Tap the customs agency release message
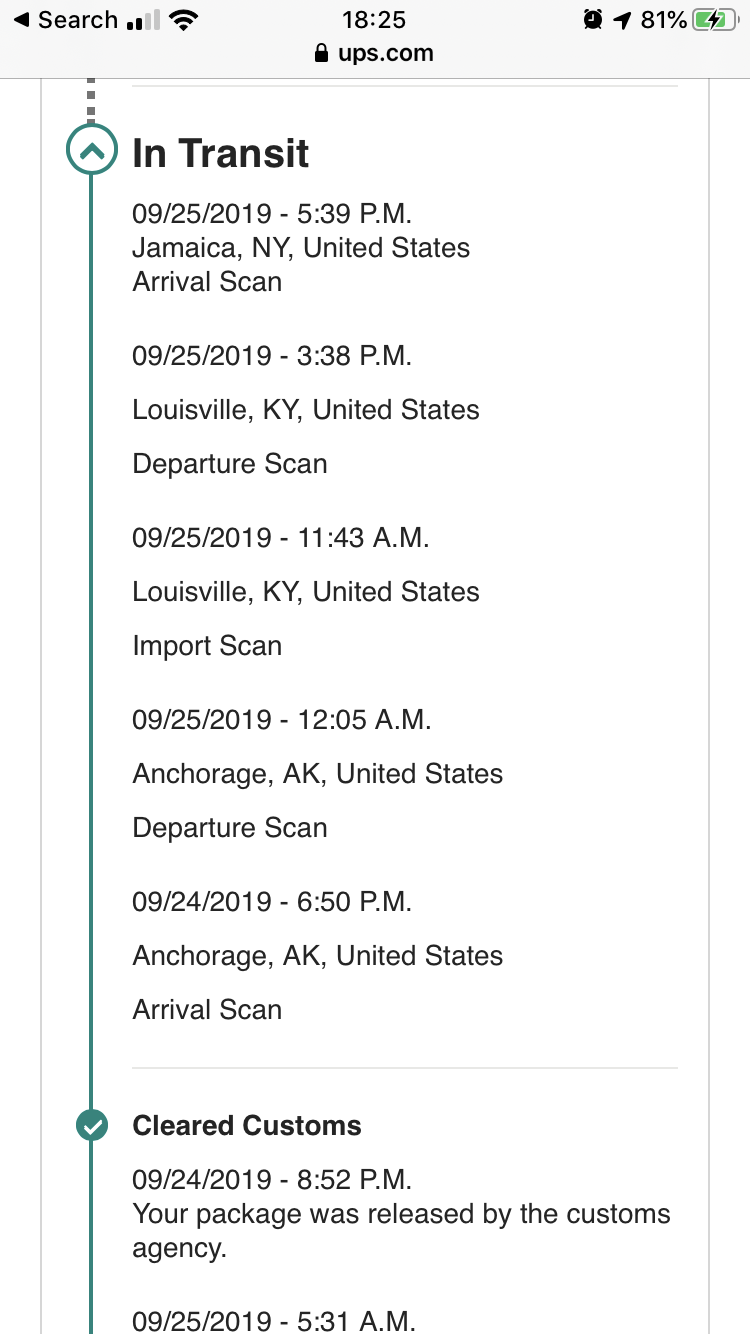Image resolution: width=750 pixels, height=1334 pixels. click(x=400, y=1231)
